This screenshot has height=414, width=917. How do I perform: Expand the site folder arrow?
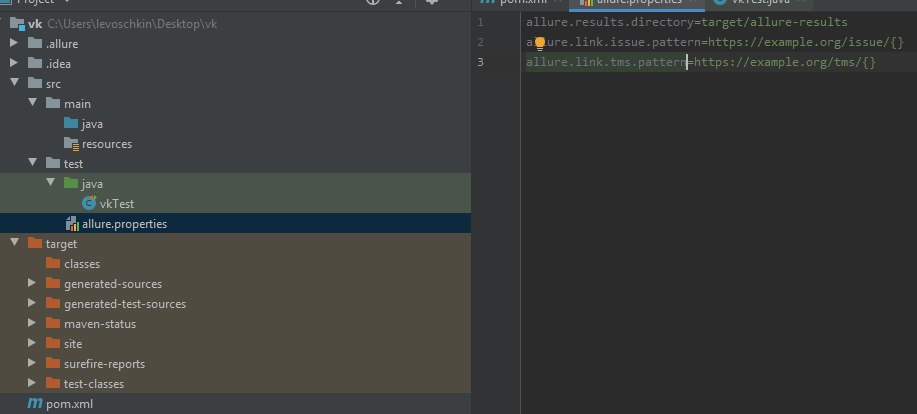point(32,343)
